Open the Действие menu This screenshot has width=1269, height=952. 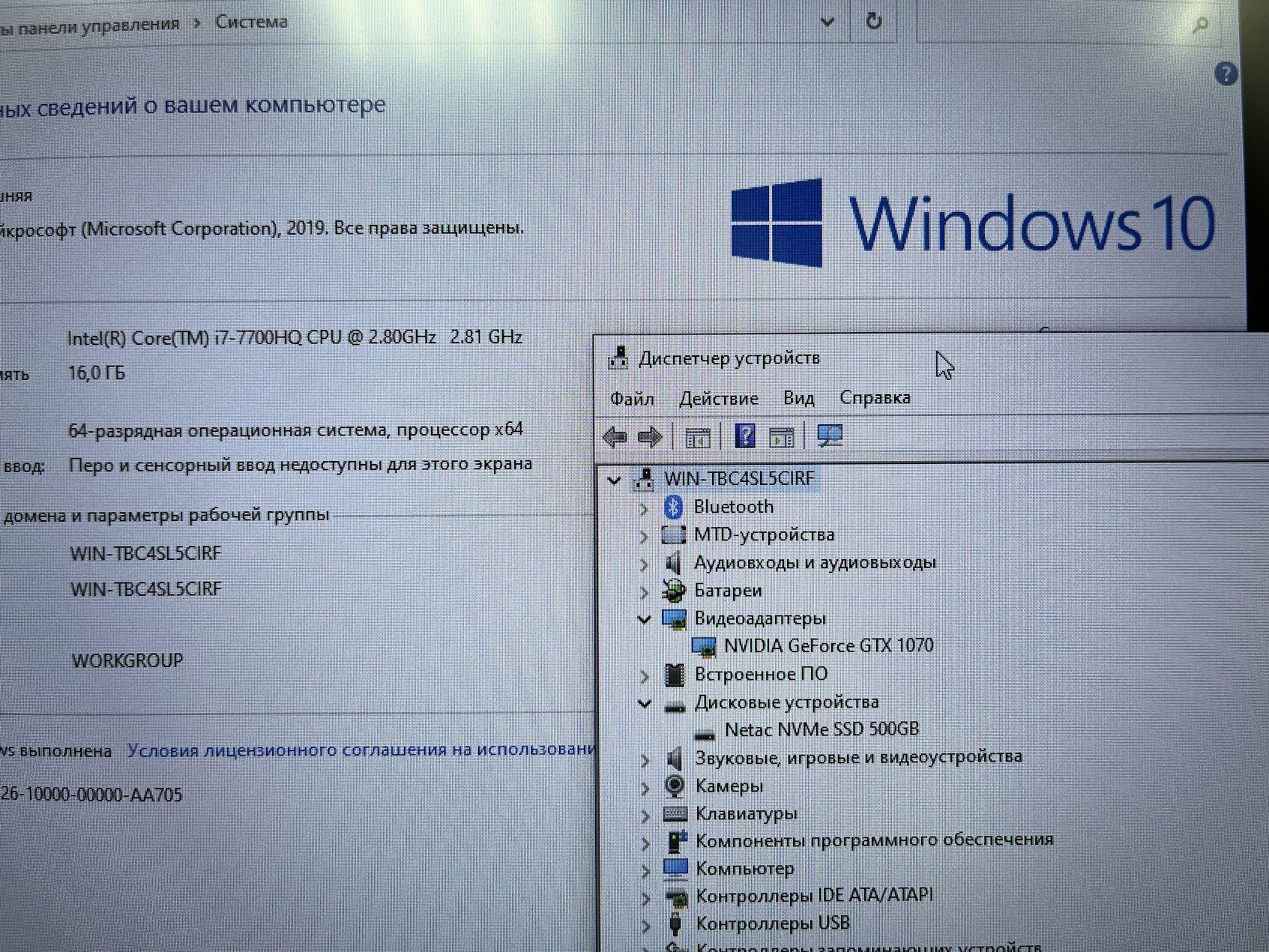(719, 399)
